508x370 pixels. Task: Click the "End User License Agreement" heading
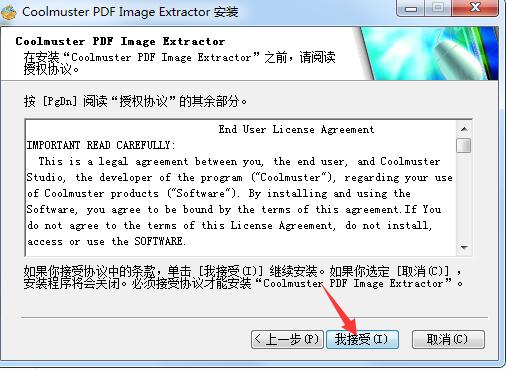point(296,129)
